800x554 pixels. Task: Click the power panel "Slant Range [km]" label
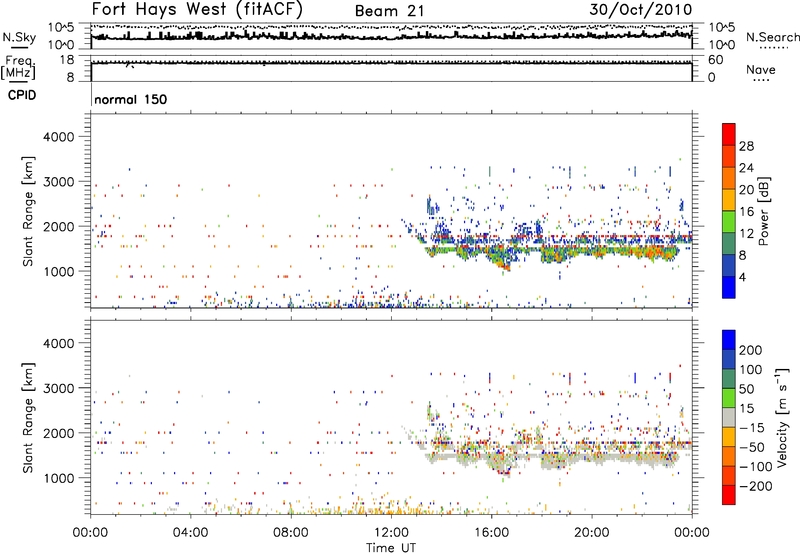pos(28,211)
